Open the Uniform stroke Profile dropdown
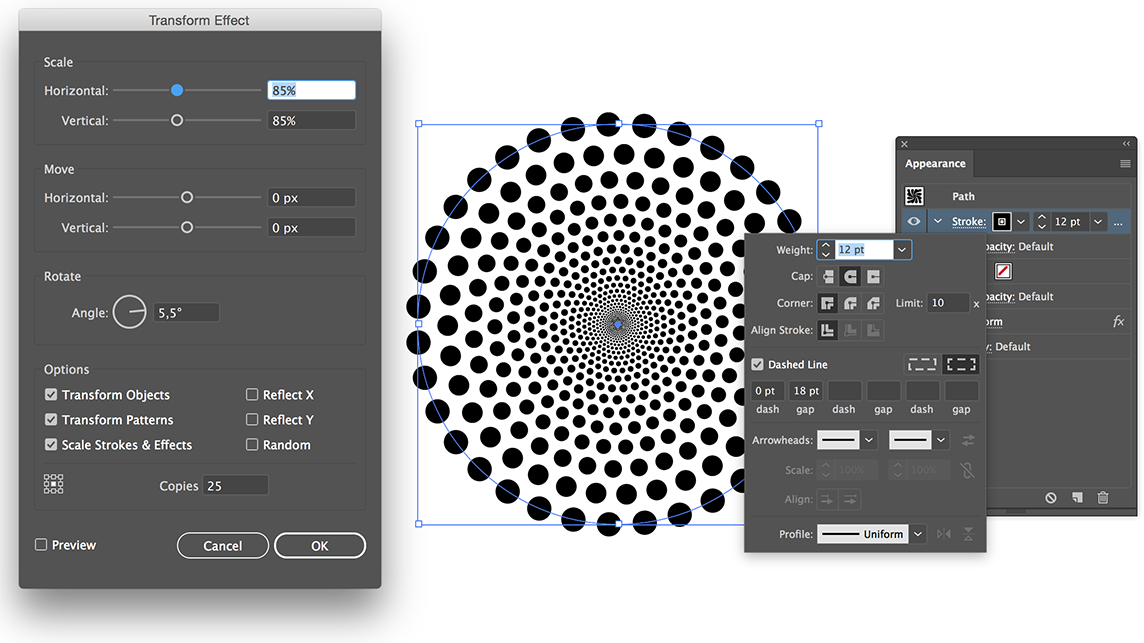The width and height of the screenshot is (1144, 643). (917, 534)
